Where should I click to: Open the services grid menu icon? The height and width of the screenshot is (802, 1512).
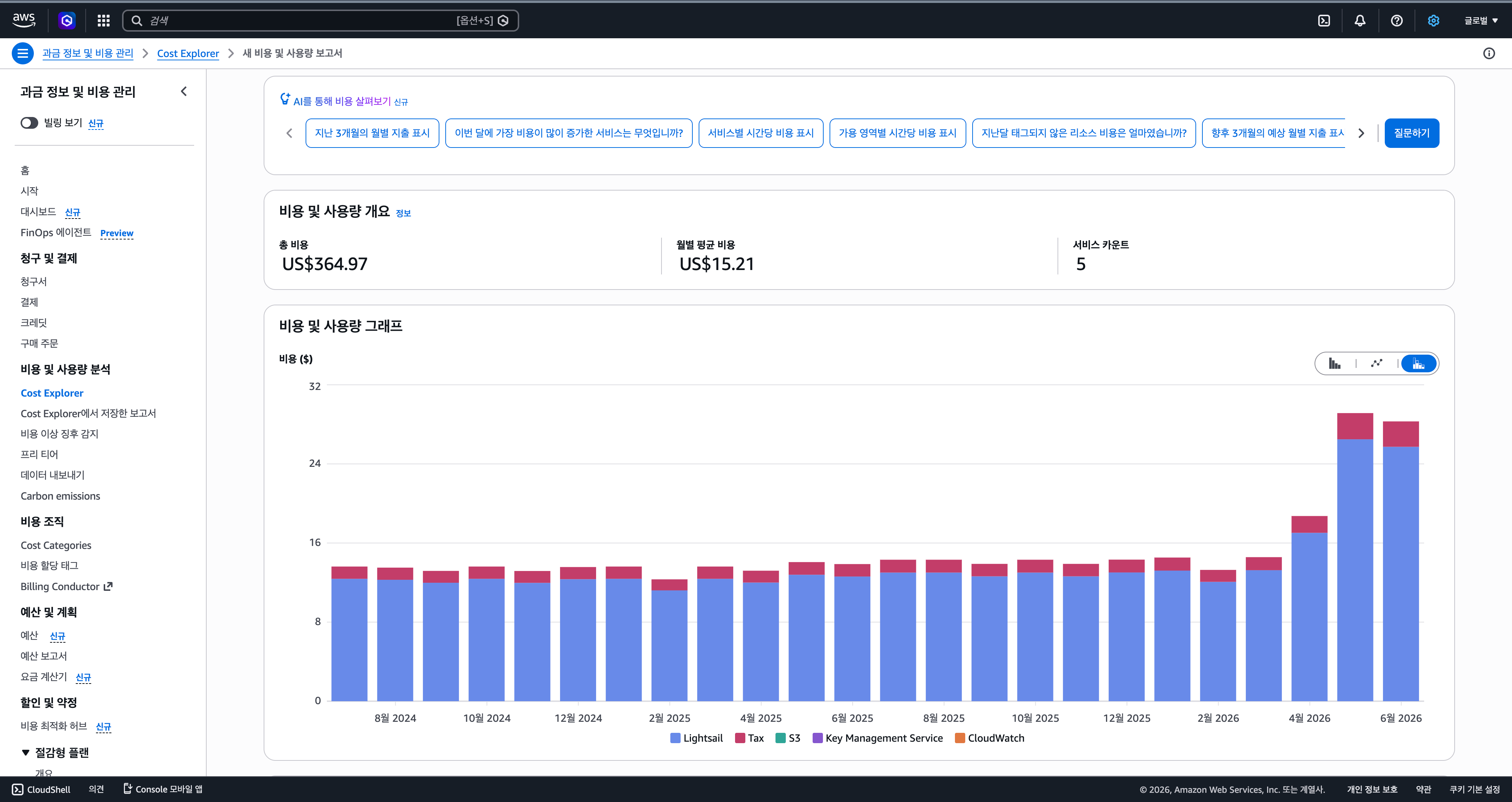[104, 21]
